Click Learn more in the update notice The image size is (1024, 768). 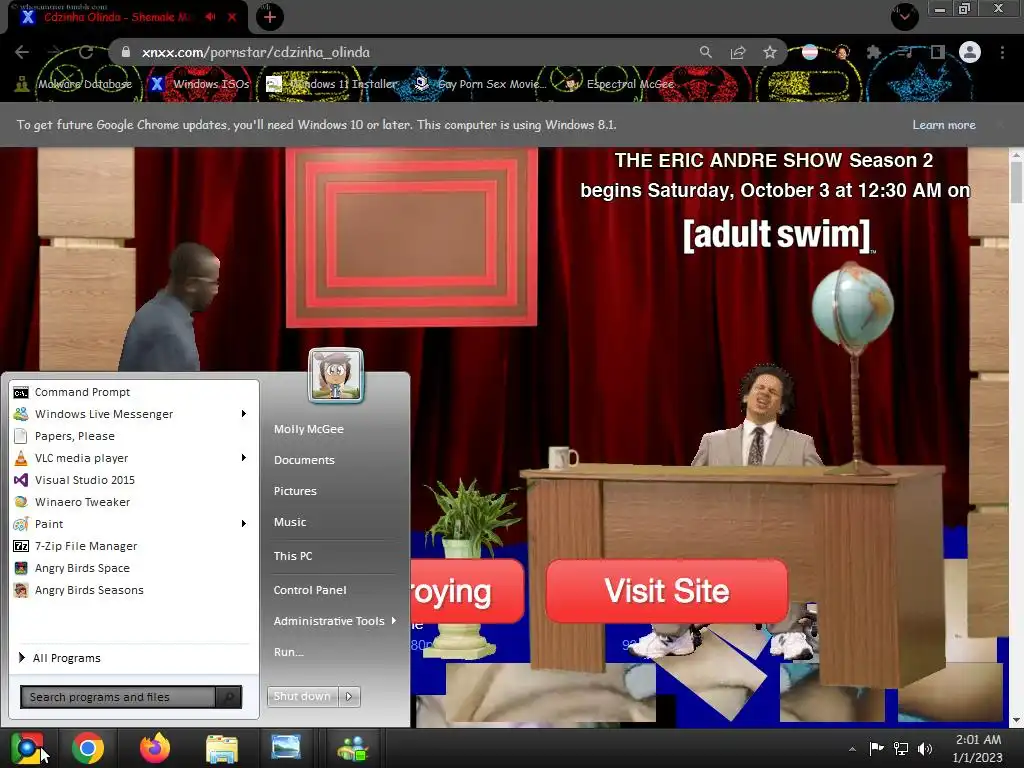[x=944, y=125]
